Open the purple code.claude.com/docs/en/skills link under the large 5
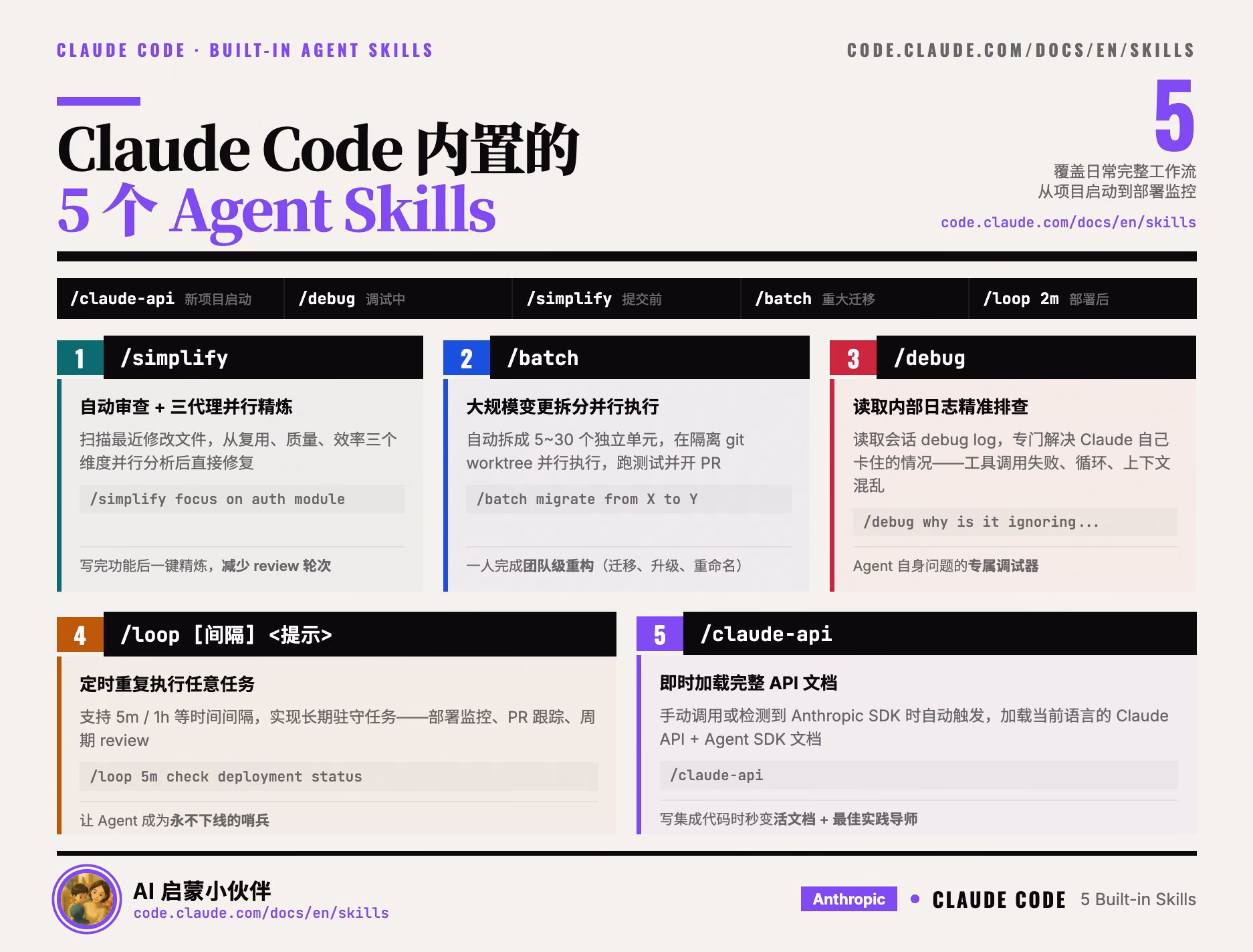Viewport: 1253px width, 952px height. 1068,223
